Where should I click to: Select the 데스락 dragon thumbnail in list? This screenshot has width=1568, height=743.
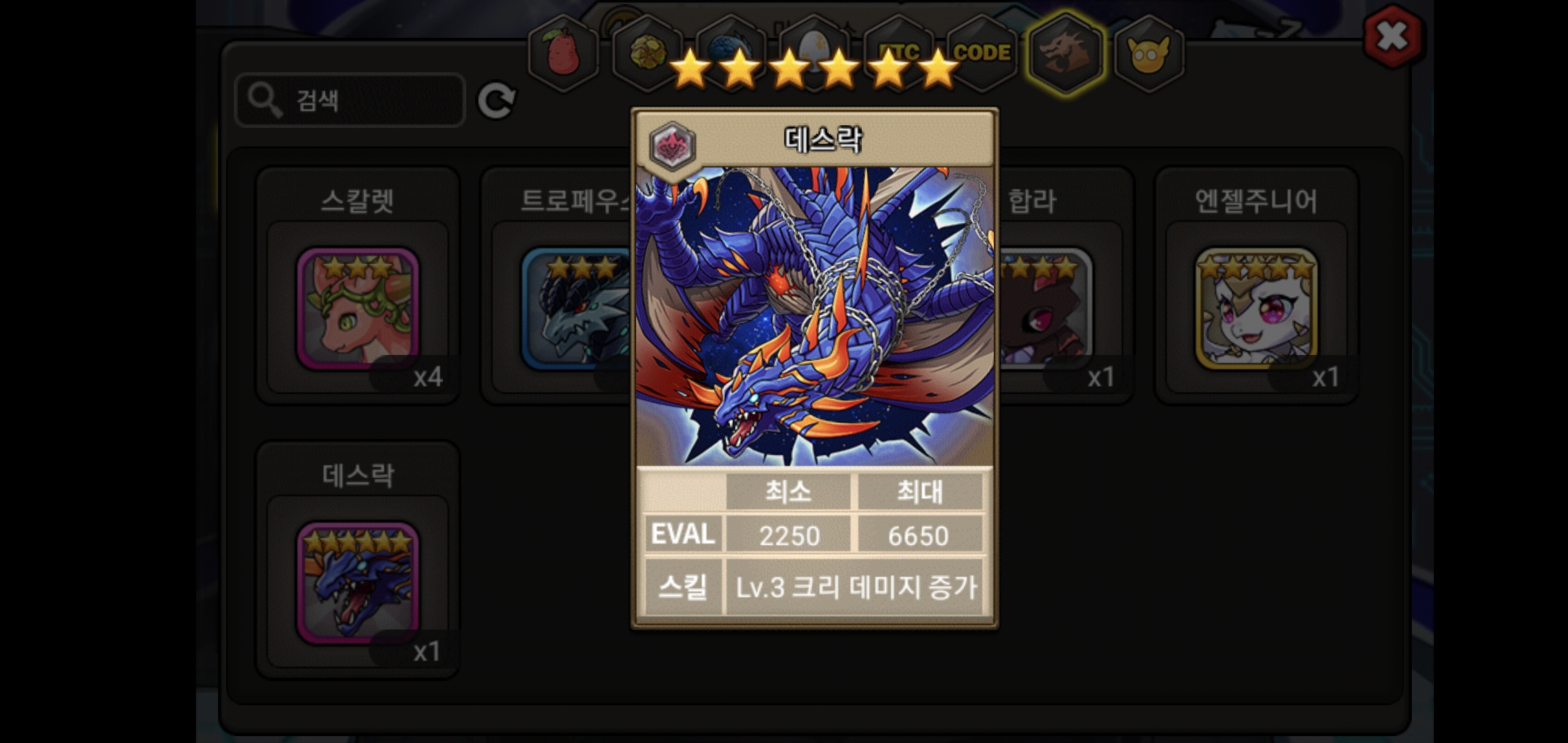click(x=358, y=583)
